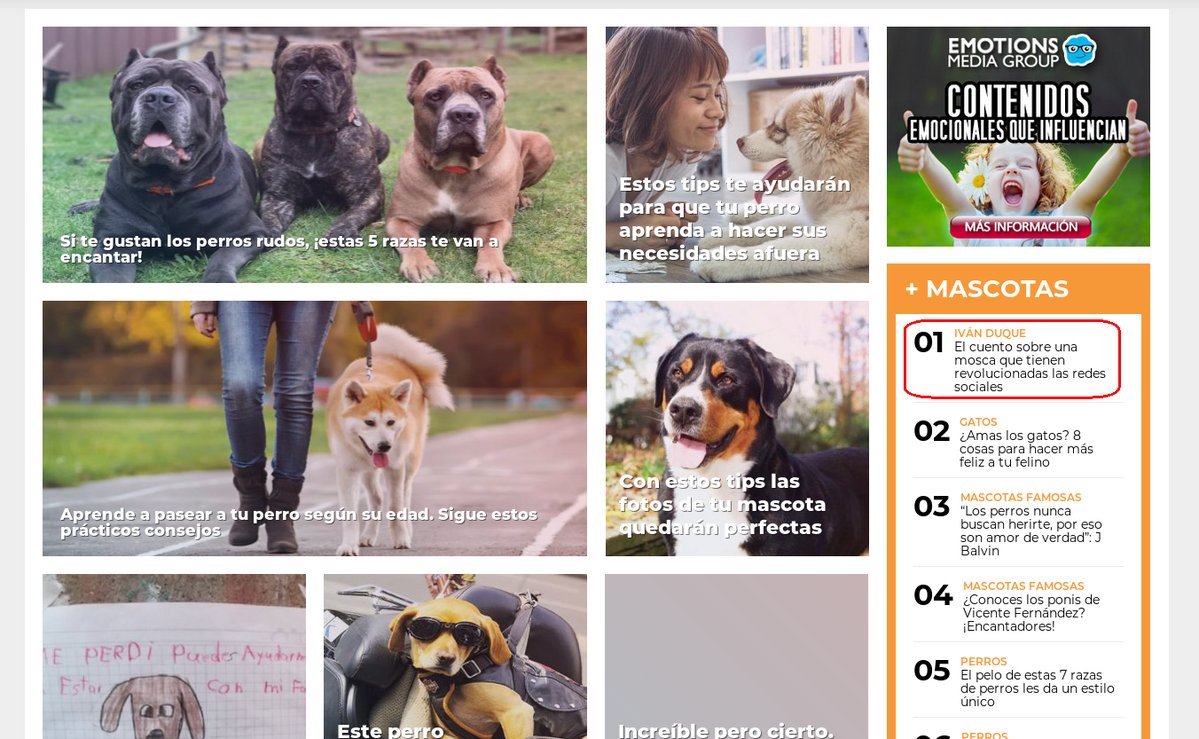Open the dog on motorcycle article
The width and height of the screenshot is (1199, 739).
(x=455, y=656)
